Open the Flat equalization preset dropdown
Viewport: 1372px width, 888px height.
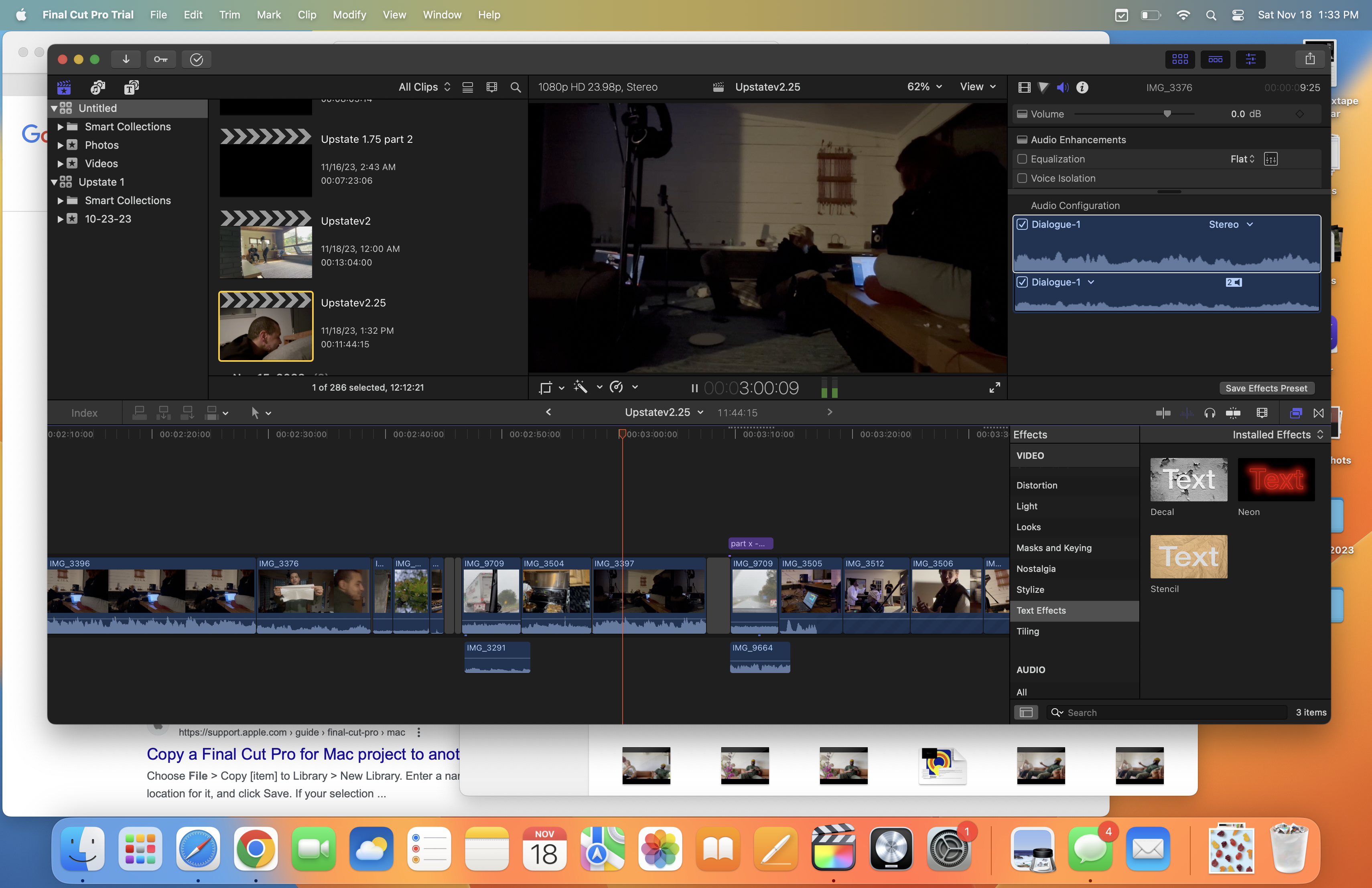1242,159
